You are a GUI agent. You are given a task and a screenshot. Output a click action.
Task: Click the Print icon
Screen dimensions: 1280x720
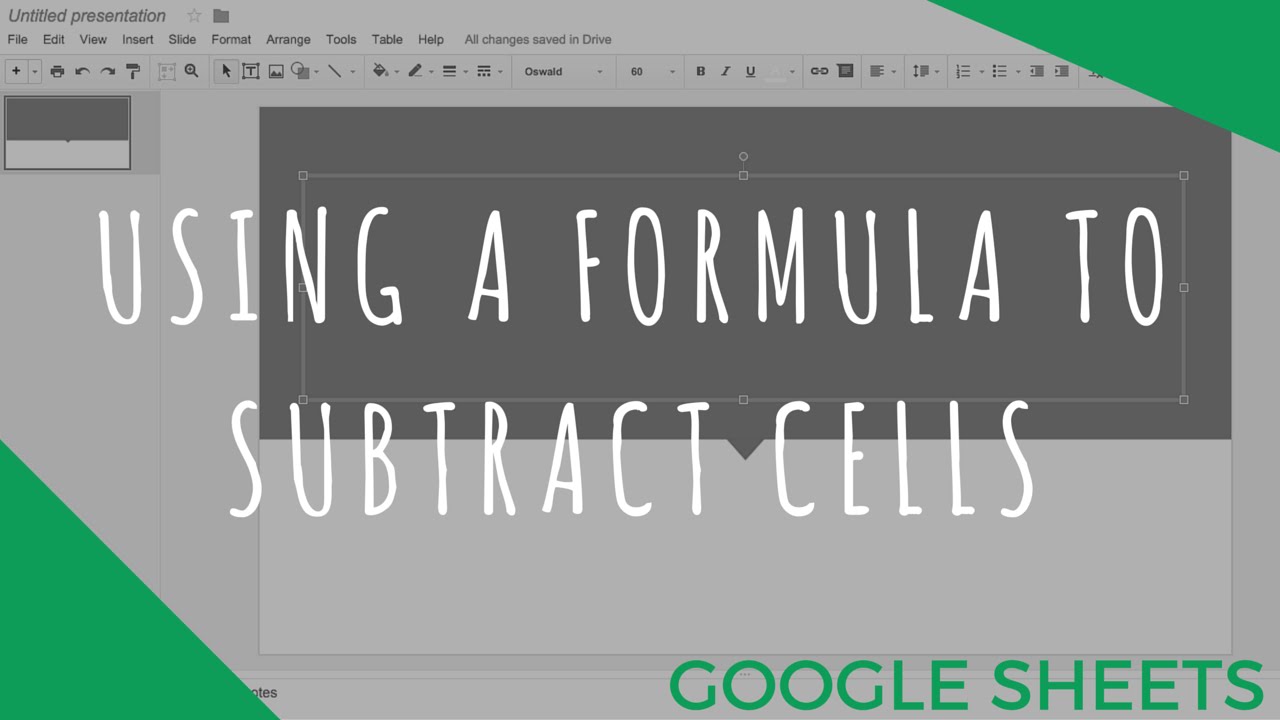[57, 71]
